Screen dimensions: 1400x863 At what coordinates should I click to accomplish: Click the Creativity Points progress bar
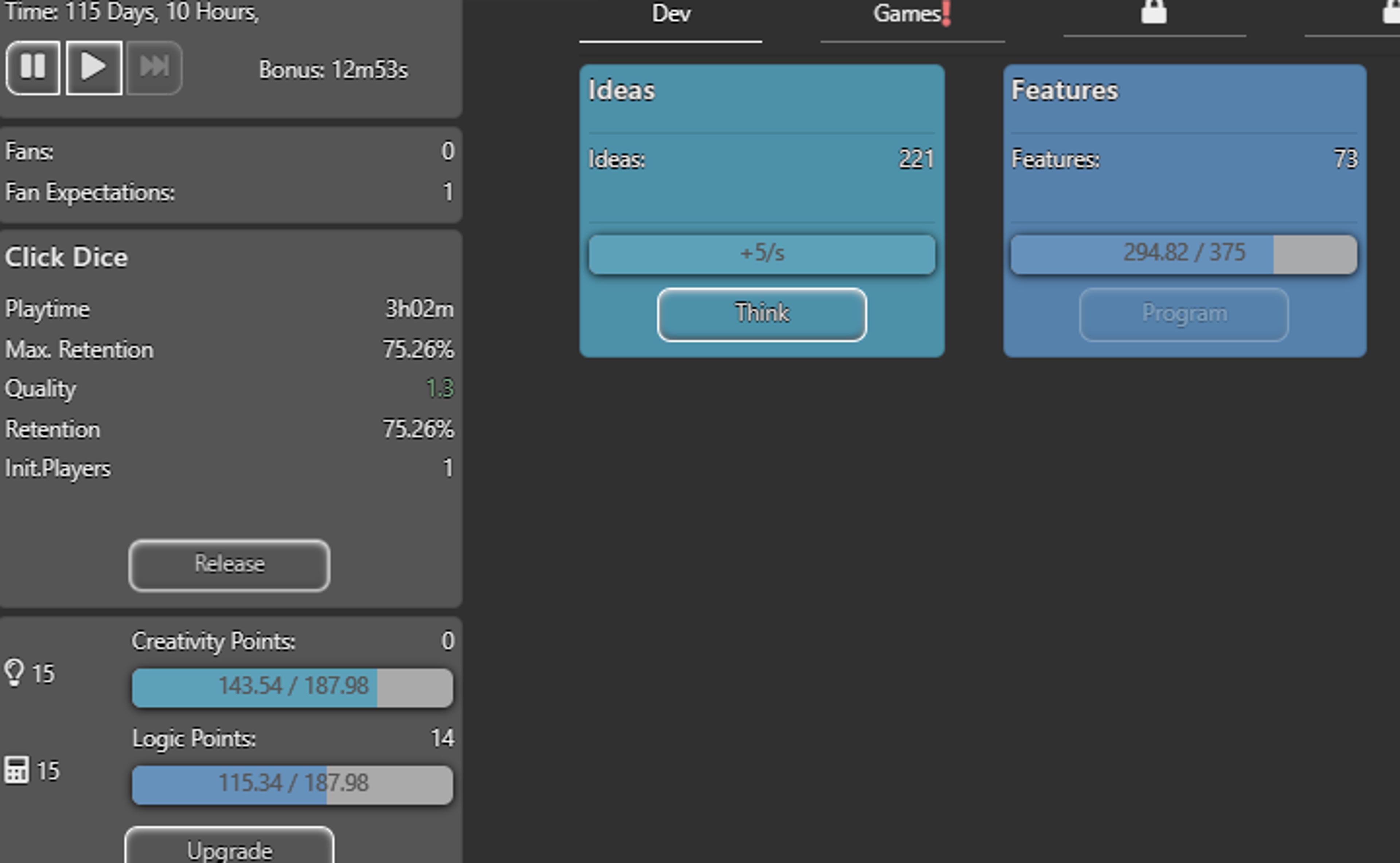[292, 687]
